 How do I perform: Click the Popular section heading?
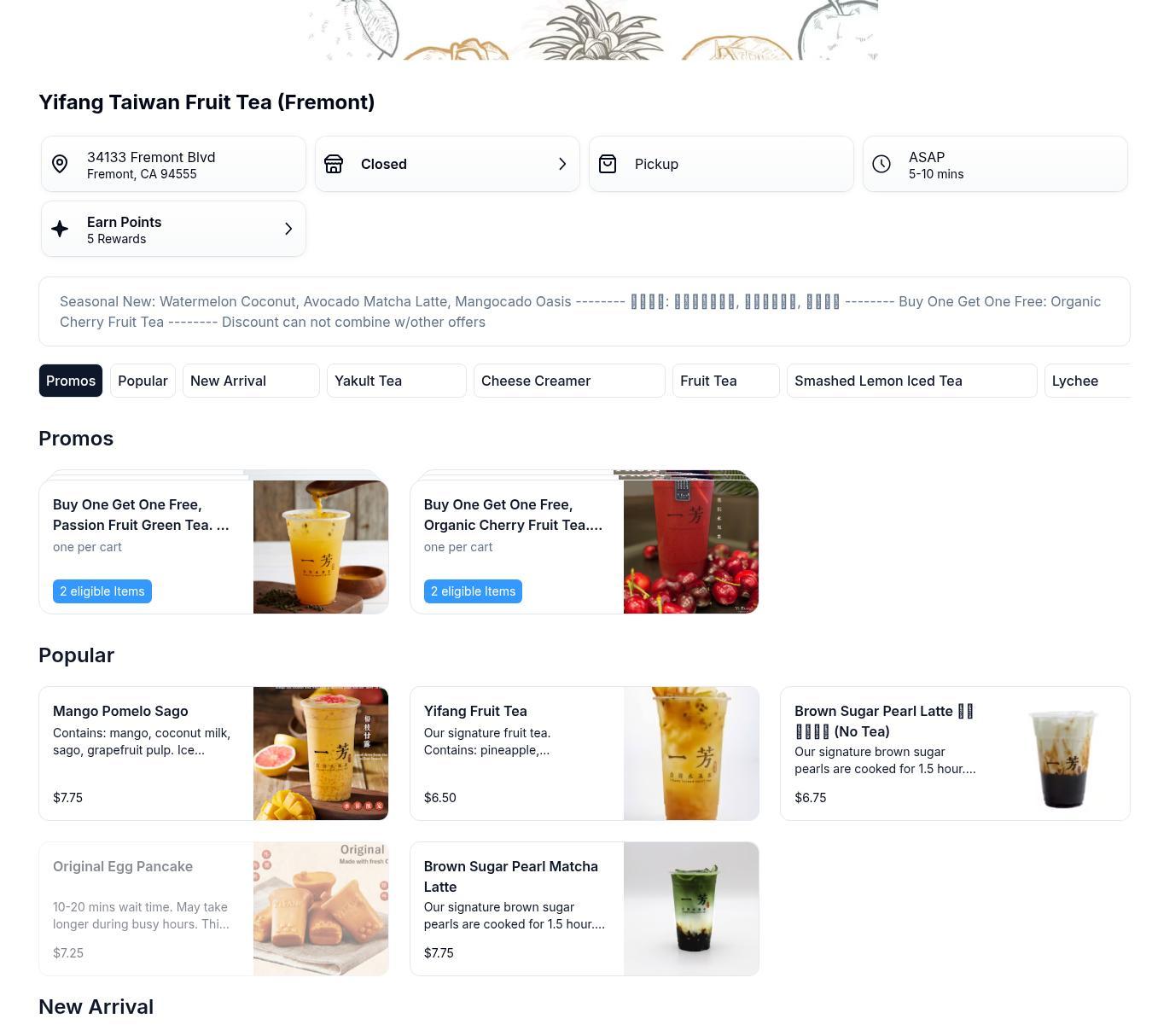(76, 655)
